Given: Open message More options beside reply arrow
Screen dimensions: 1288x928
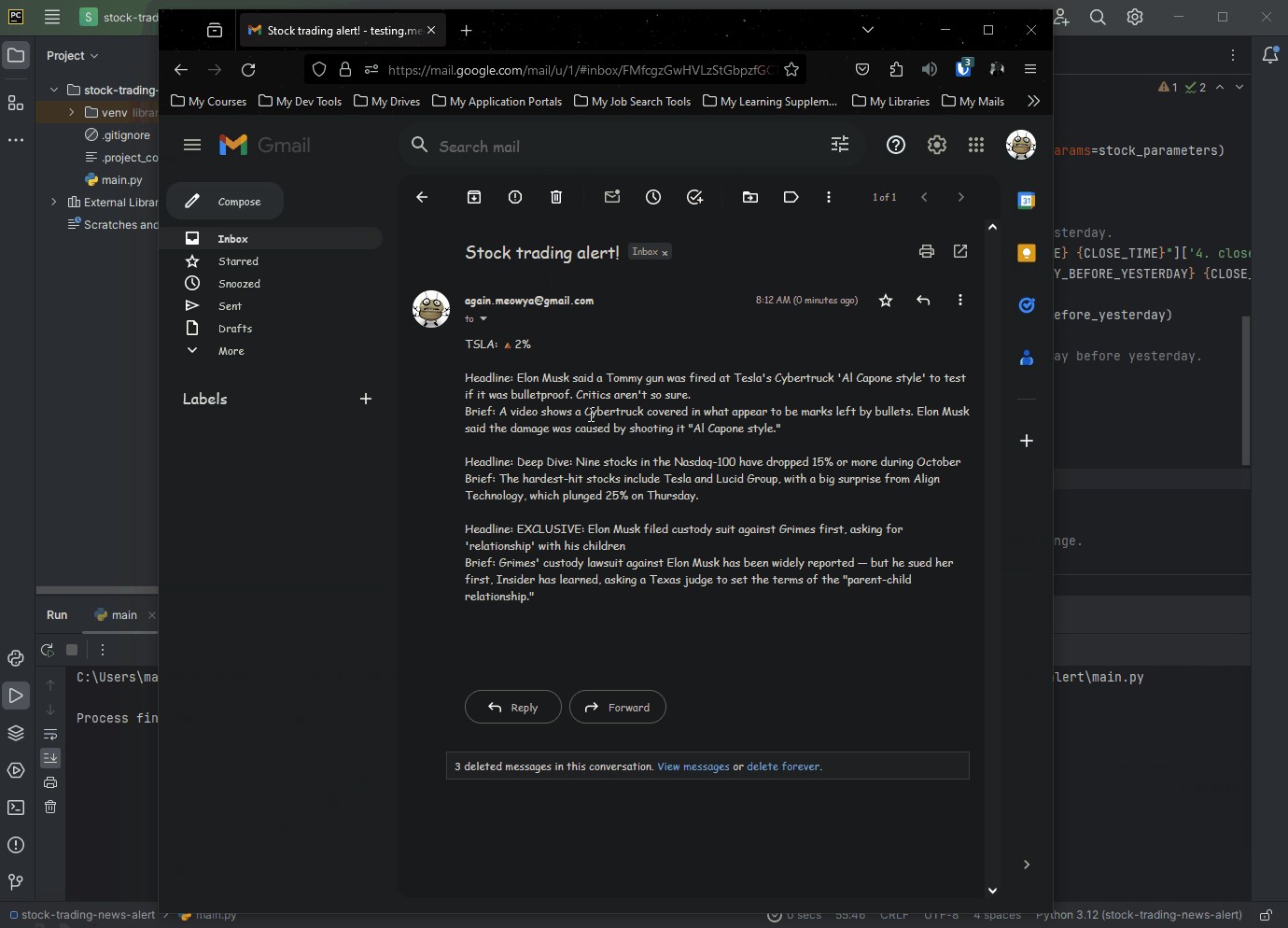Looking at the screenshot, I should [x=960, y=301].
